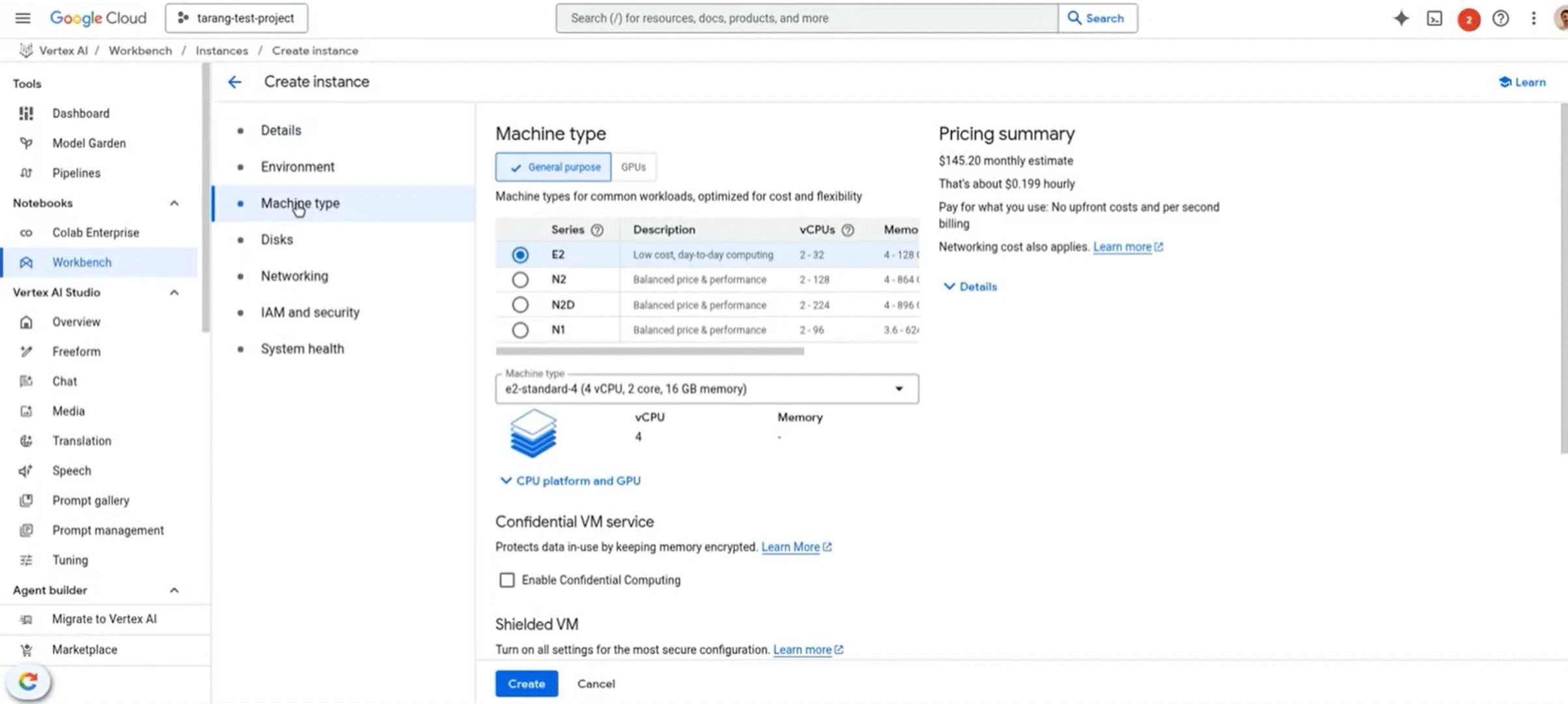Expand pricing Details section
1568x704 pixels.
pyautogui.click(x=970, y=286)
